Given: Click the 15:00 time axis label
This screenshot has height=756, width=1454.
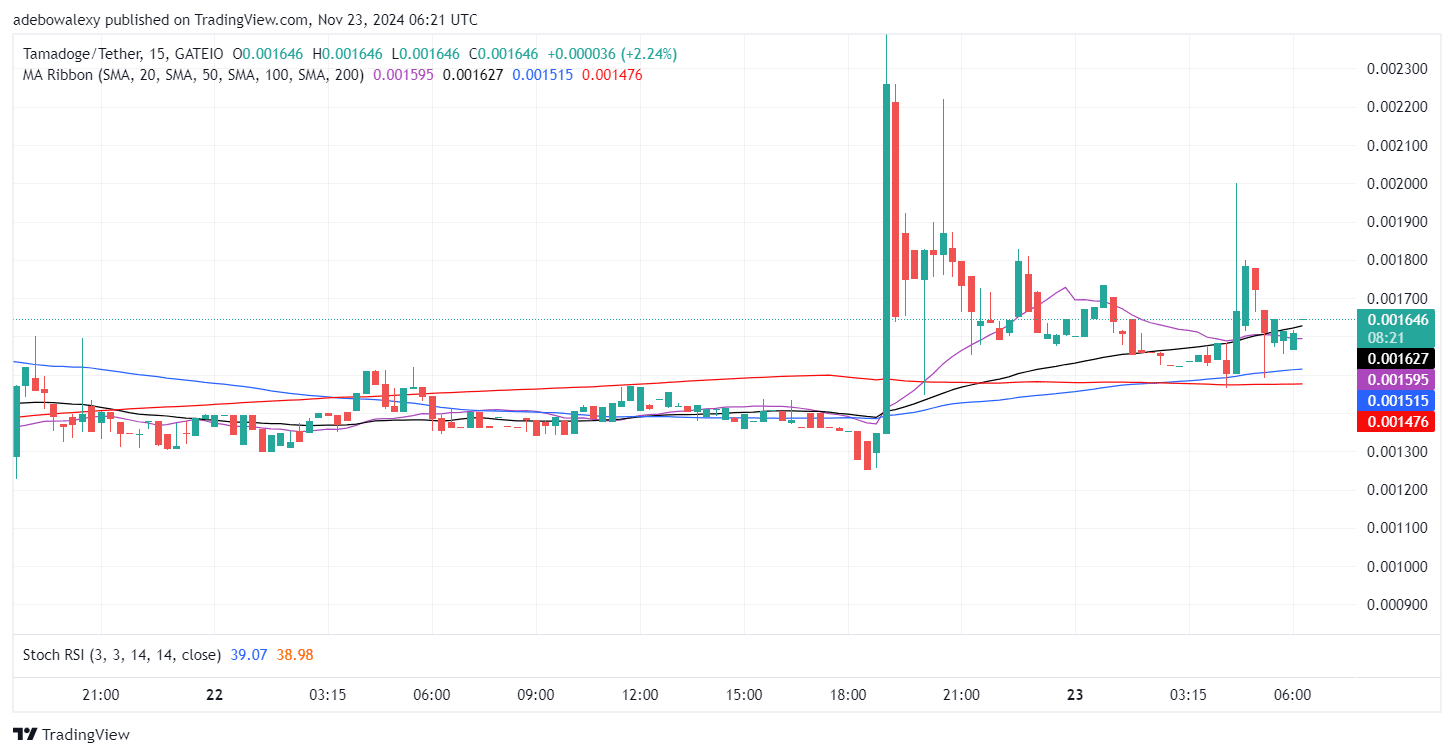Looking at the screenshot, I should tap(744, 694).
